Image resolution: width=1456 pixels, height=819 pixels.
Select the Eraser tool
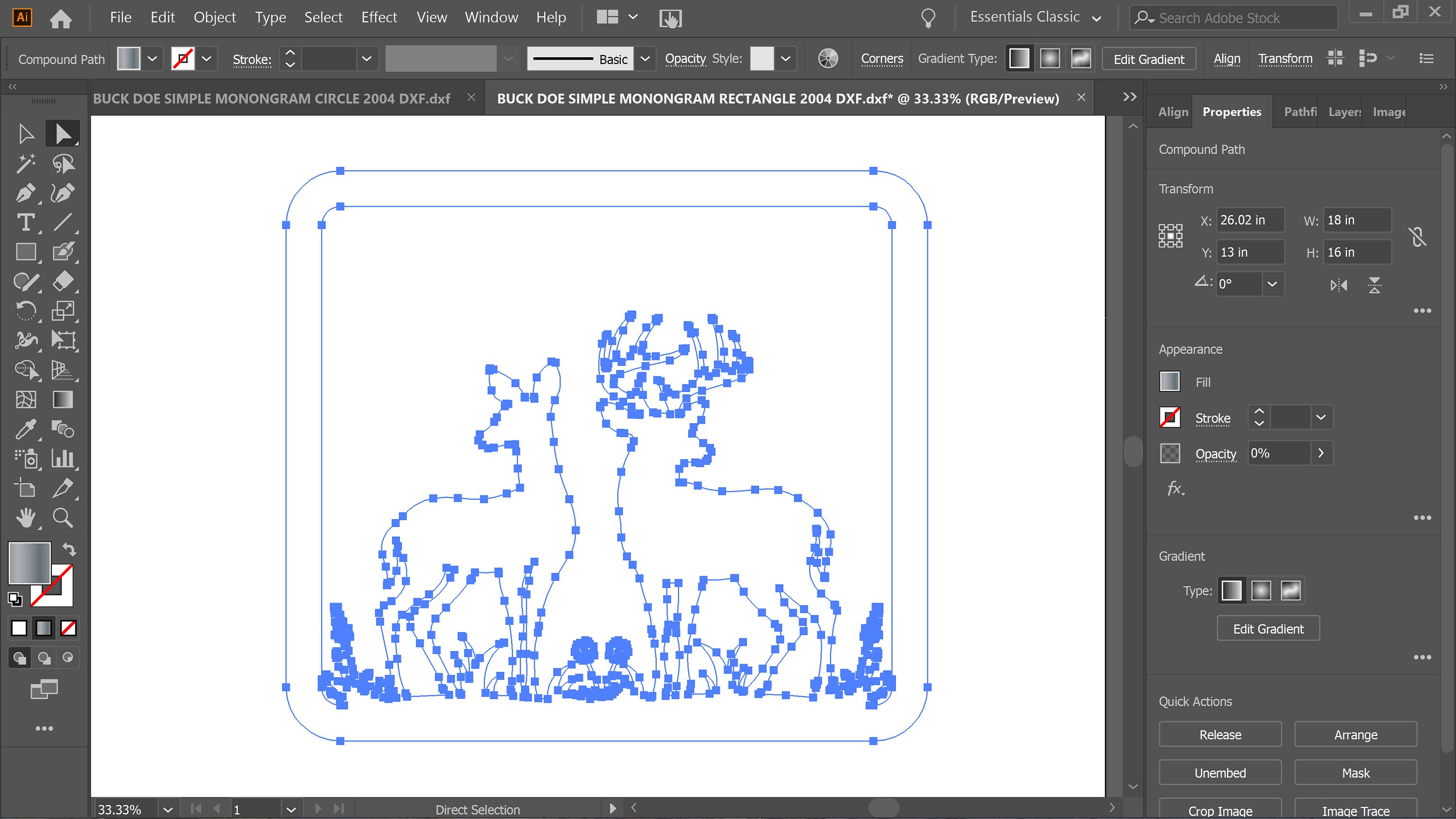click(63, 281)
